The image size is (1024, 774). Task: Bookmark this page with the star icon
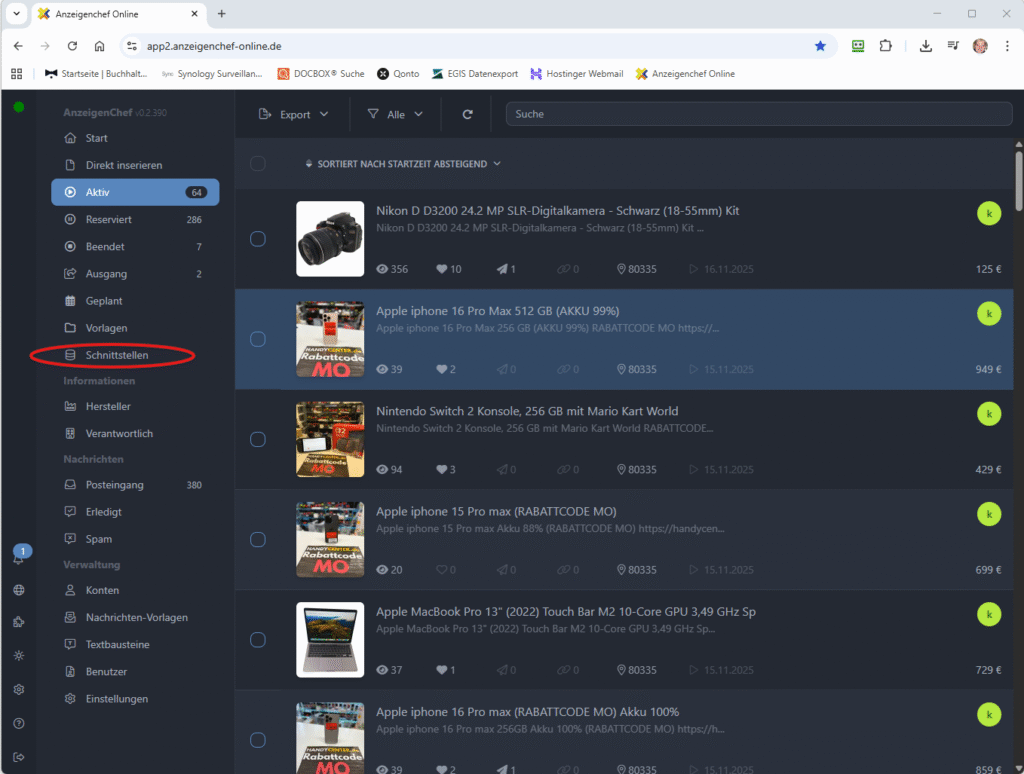click(x=820, y=46)
